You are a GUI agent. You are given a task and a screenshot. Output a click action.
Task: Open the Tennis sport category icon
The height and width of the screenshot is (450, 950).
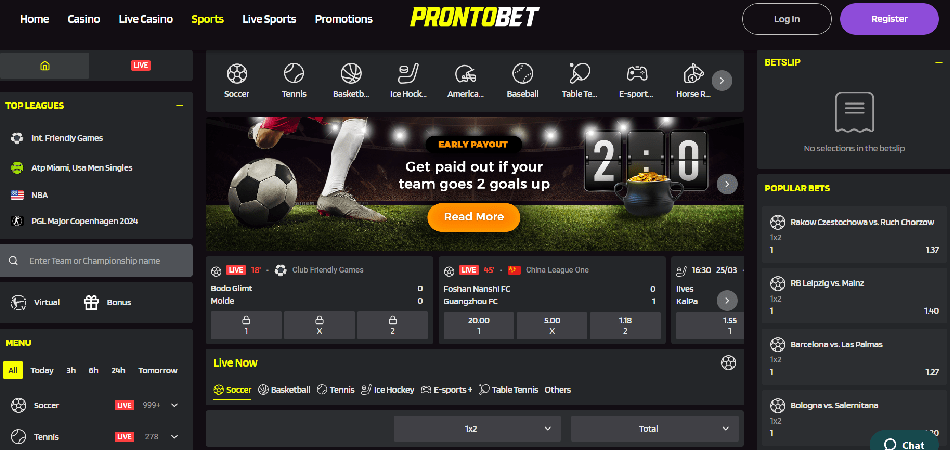tap(294, 73)
